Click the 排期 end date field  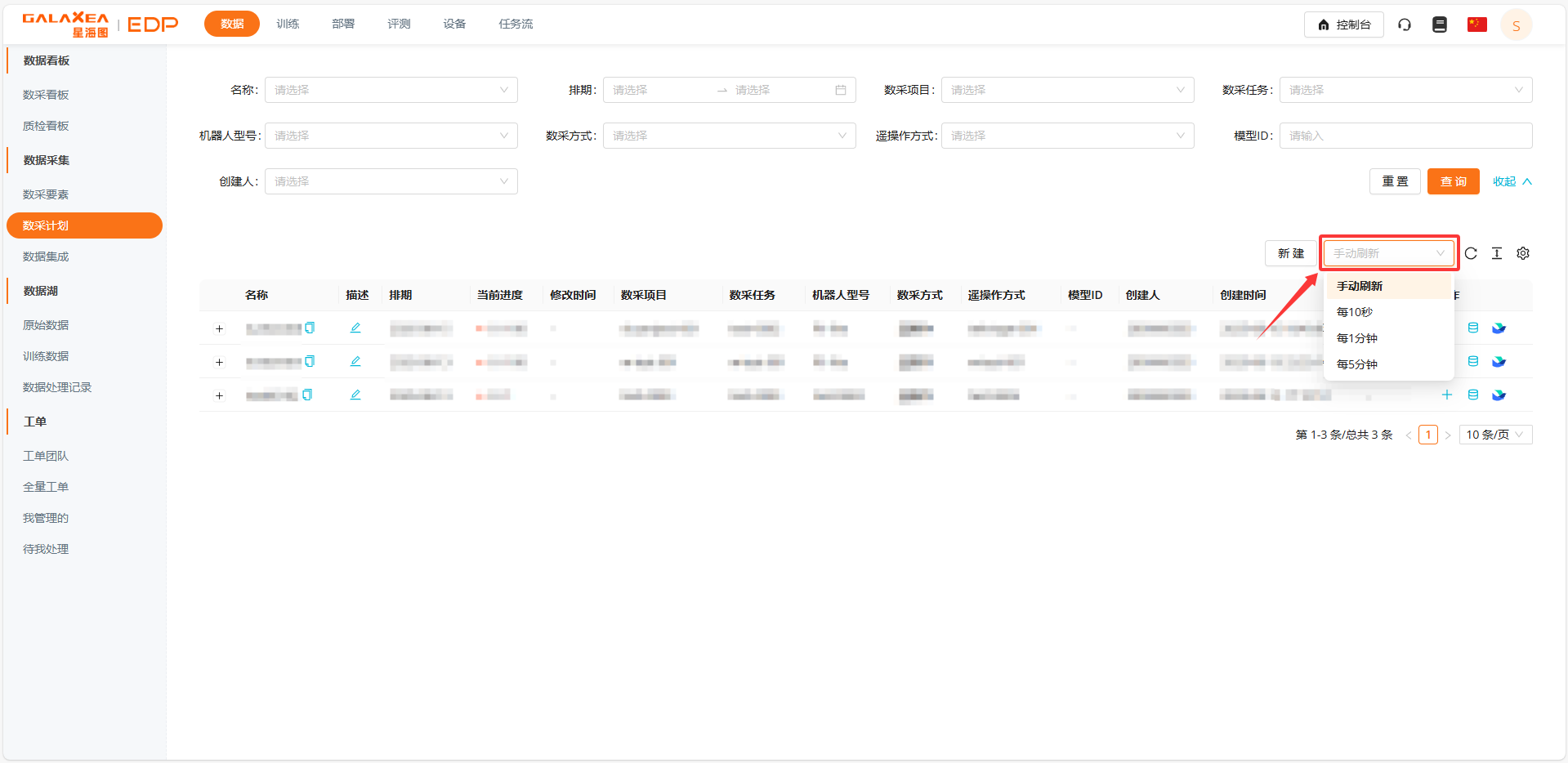781,90
